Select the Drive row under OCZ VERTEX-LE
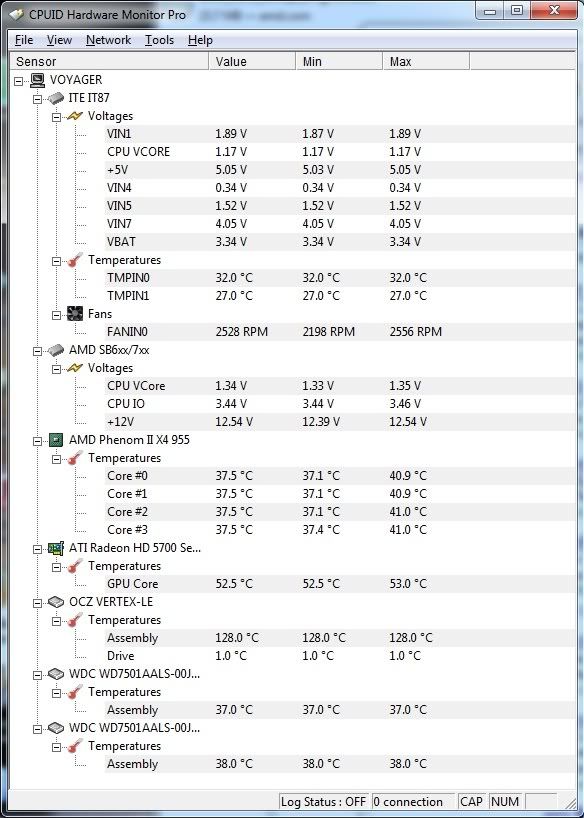This screenshot has width=584, height=818. (339, 656)
